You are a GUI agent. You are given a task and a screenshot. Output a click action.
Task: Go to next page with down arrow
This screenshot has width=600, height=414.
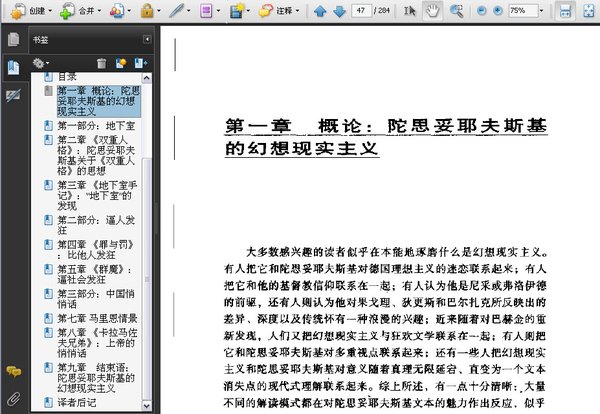(x=339, y=11)
